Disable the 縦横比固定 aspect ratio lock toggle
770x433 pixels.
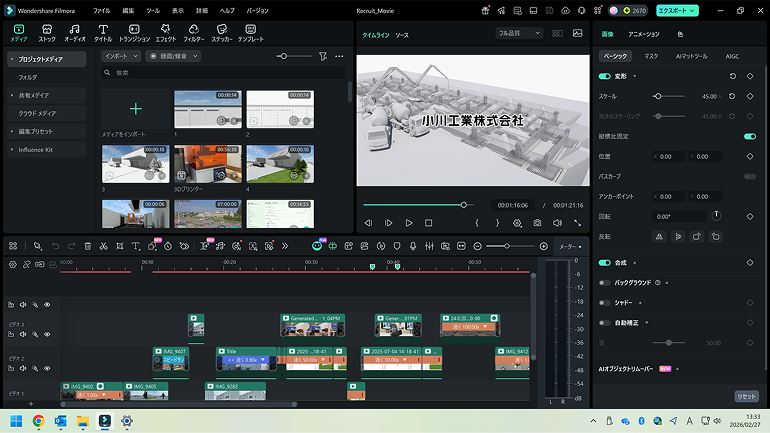[x=749, y=136]
